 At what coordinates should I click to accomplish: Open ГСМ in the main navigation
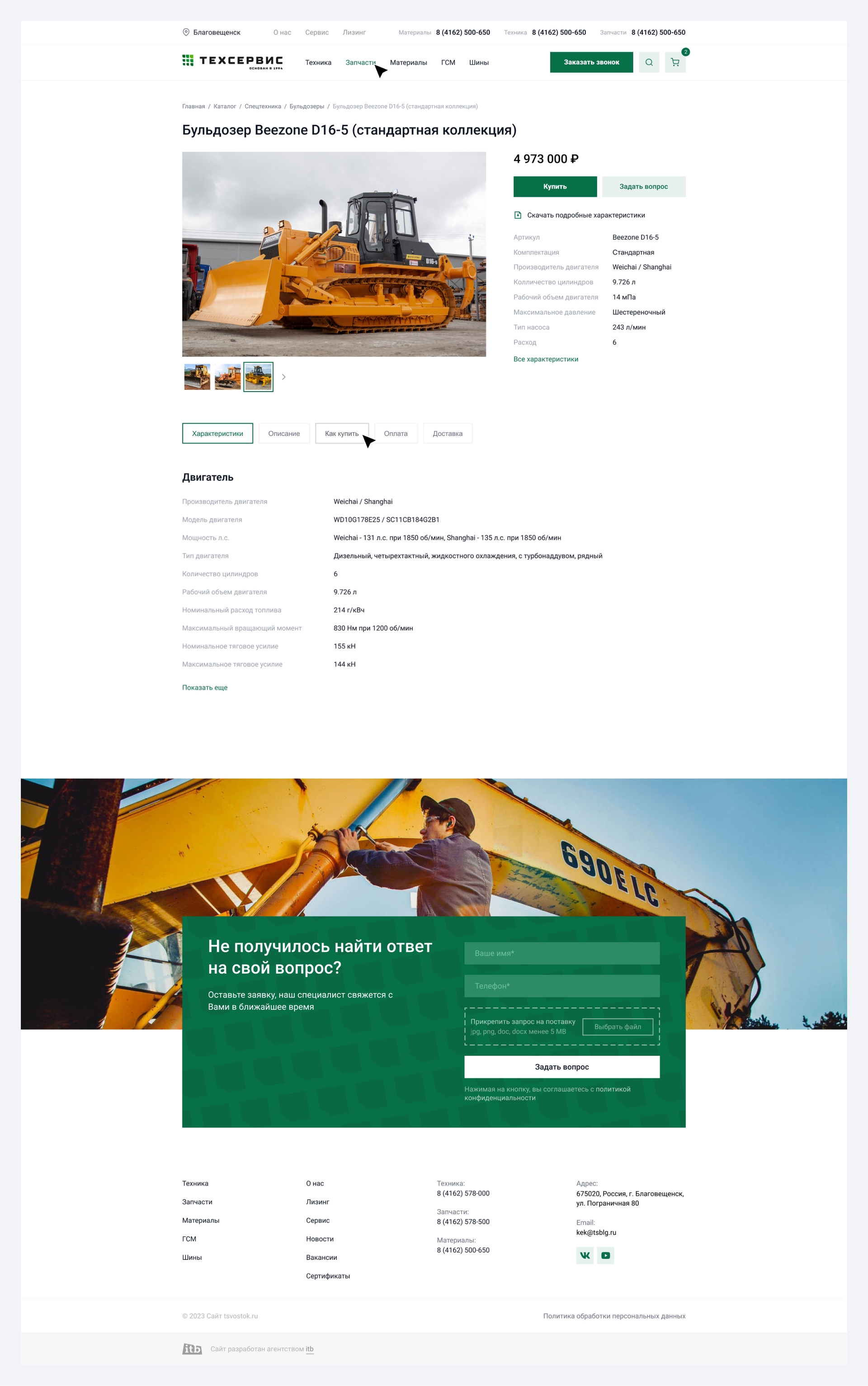point(448,62)
